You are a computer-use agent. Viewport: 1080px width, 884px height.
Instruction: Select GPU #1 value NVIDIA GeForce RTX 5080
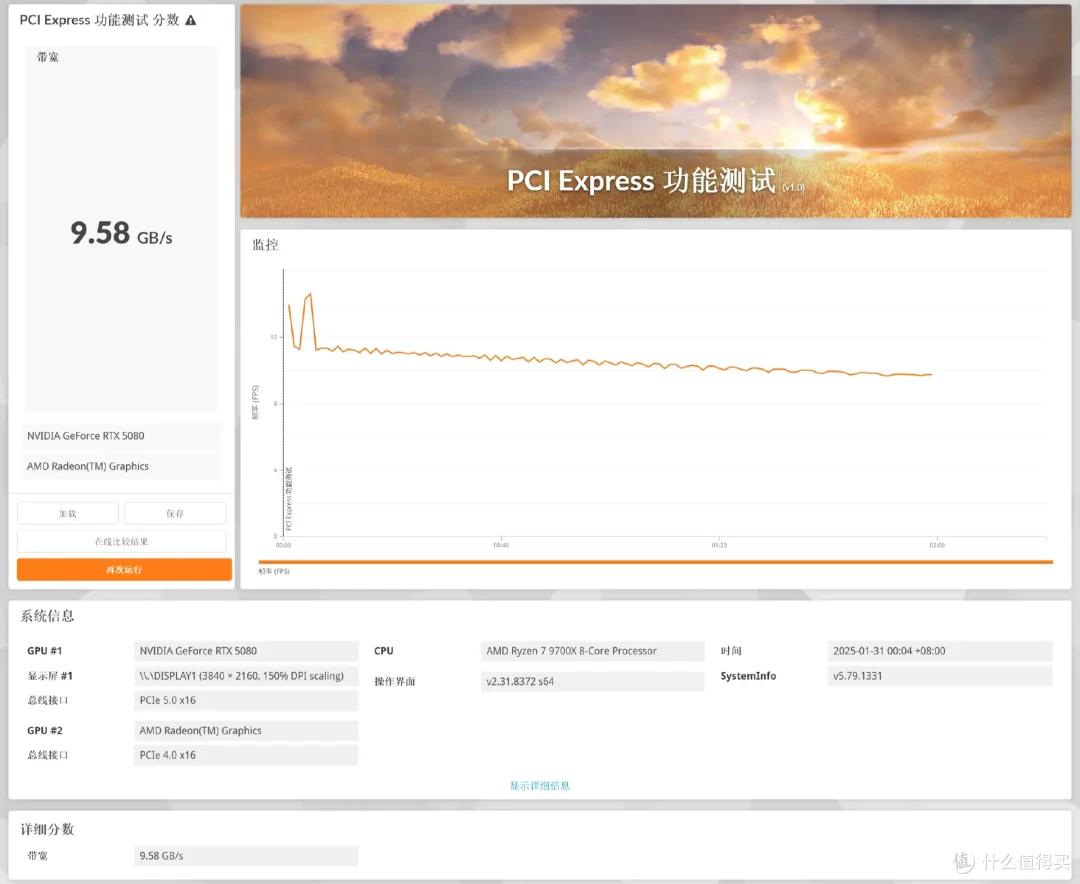(x=246, y=650)
